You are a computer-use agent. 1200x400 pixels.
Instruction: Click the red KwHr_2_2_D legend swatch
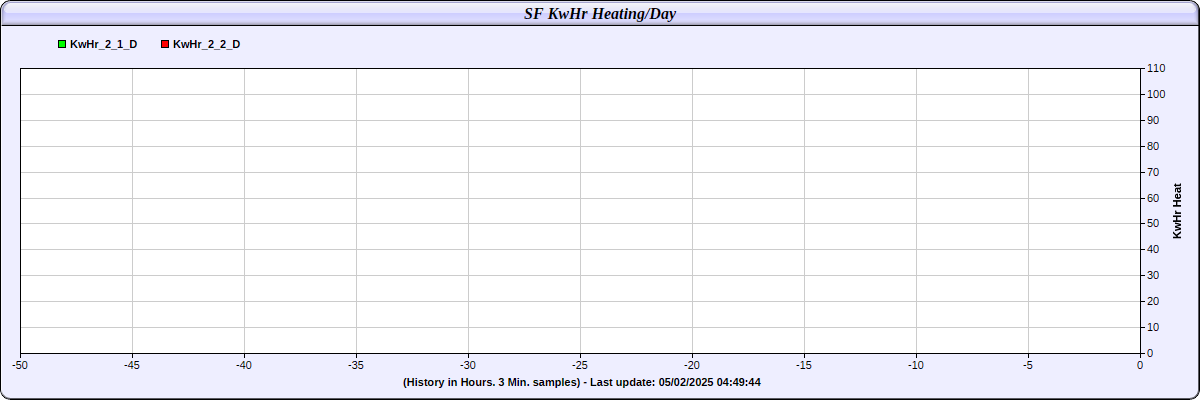pos(165,44)
